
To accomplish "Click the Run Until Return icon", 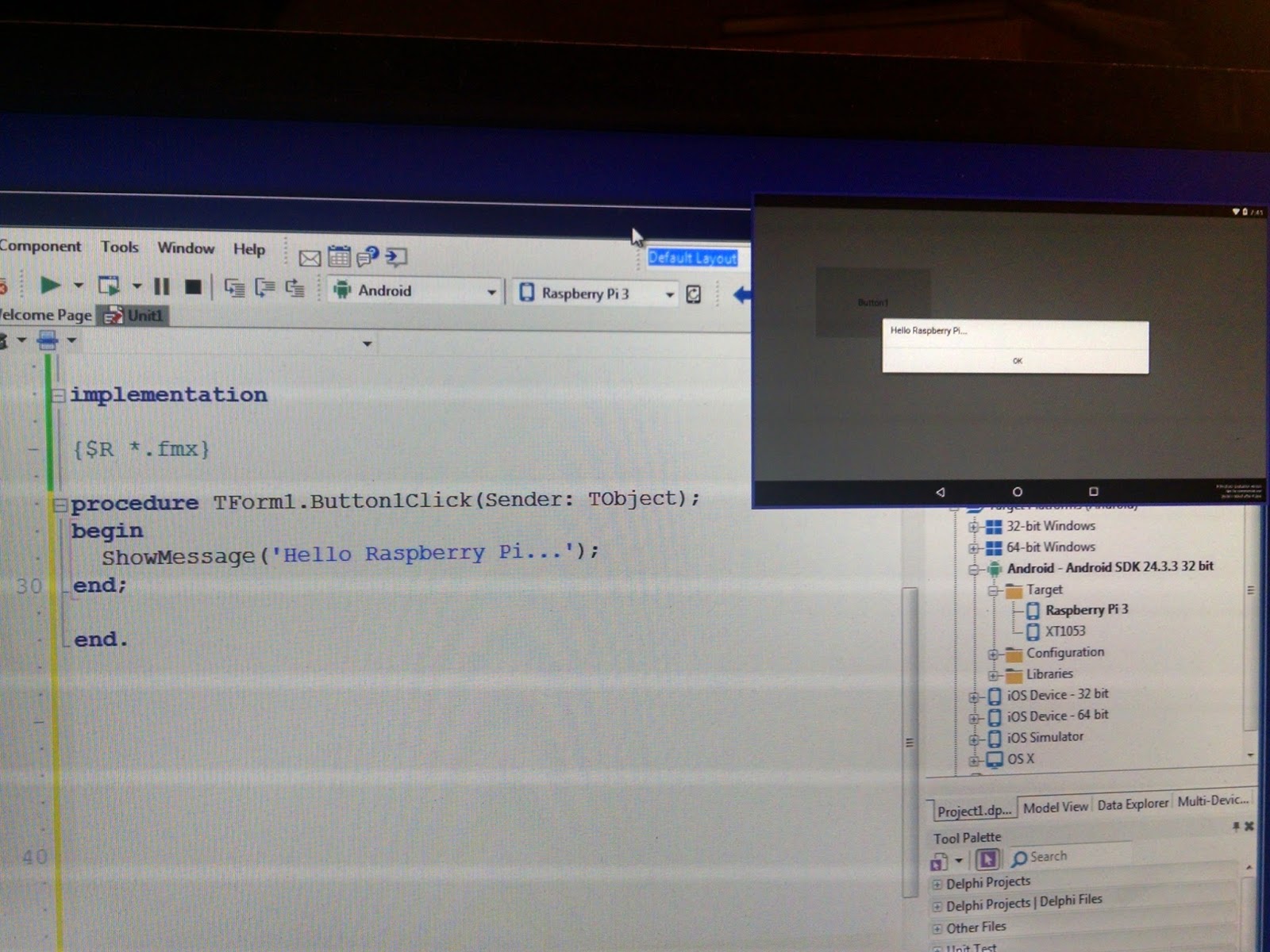I will [294, 288].
